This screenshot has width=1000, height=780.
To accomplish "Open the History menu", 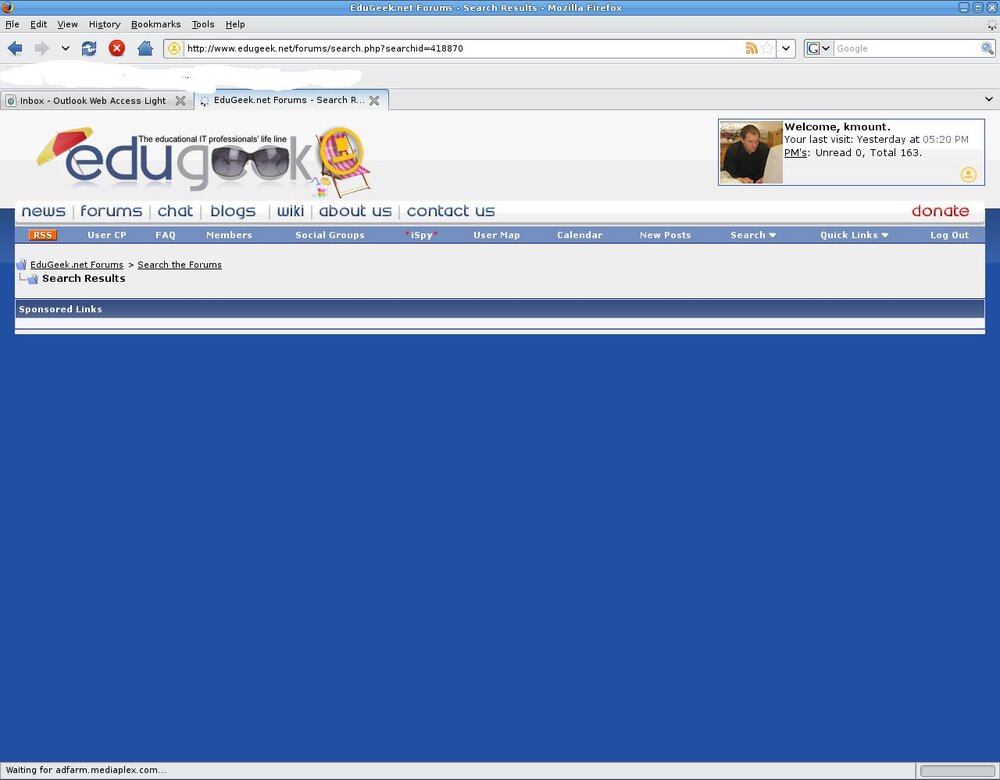I will (105, 24).
